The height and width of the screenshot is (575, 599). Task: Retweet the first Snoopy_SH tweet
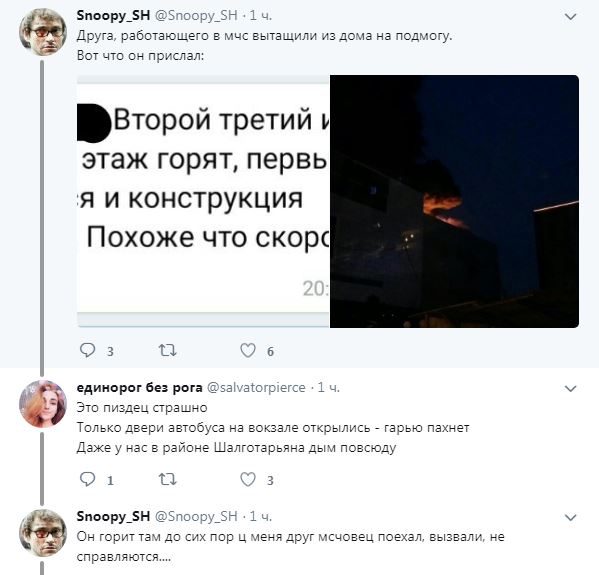click(168, 350)
